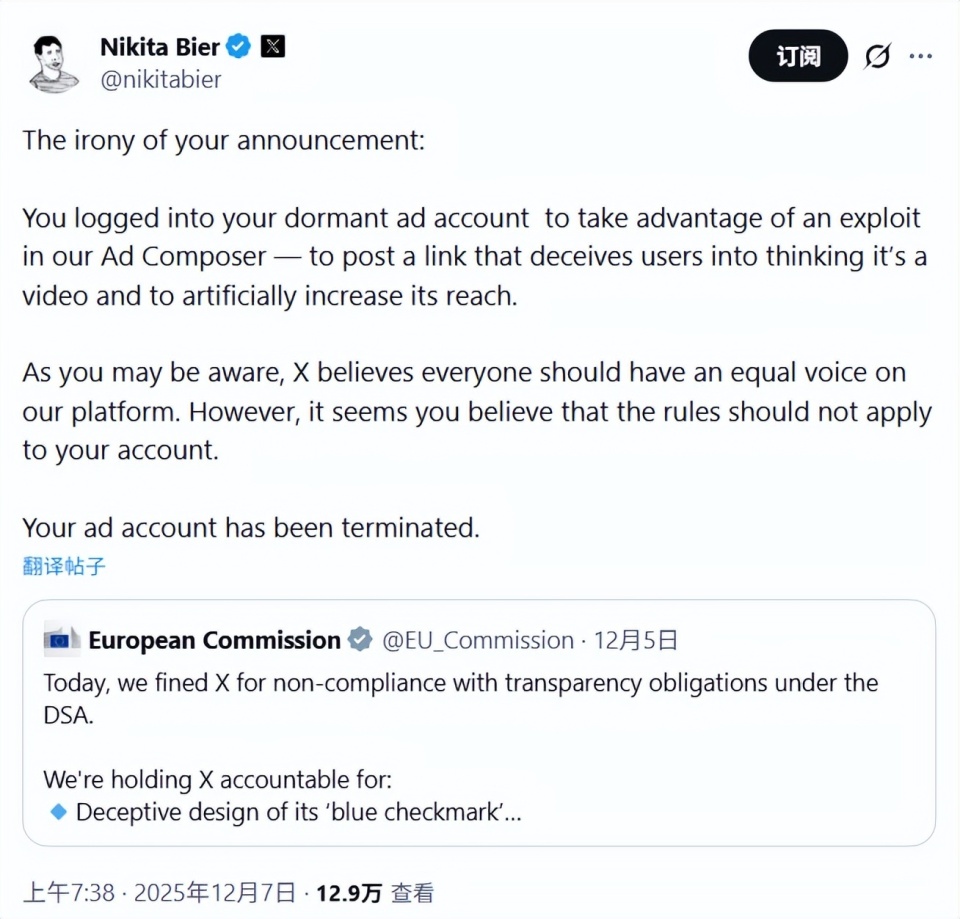Click the @EU_Commission handle
The height and width of the screenshot is (919, 960).
(x=478, y=640)
